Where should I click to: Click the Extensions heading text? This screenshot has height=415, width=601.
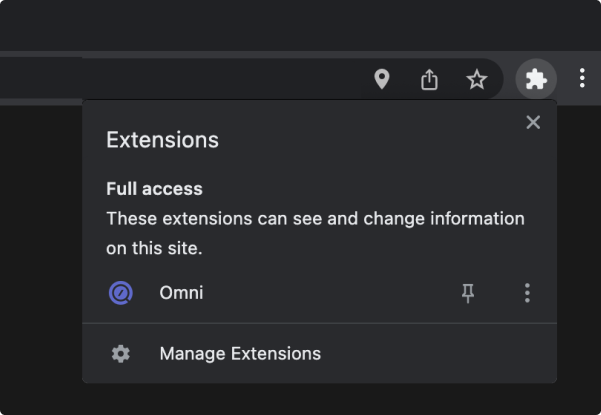(163, 140)
